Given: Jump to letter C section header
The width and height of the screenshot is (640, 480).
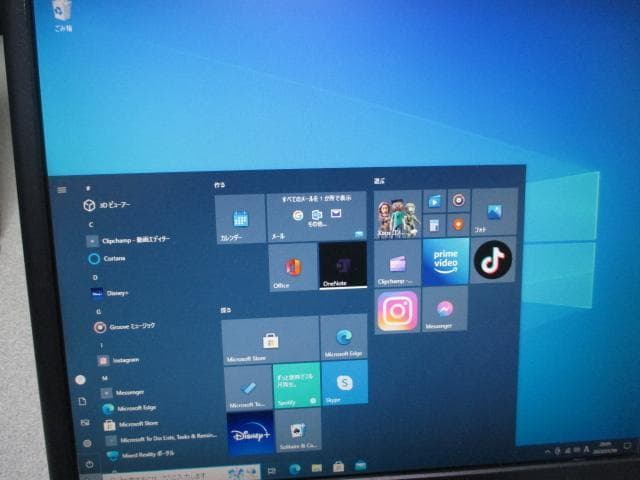Looking at the screenshot, I should pos(91,224).
